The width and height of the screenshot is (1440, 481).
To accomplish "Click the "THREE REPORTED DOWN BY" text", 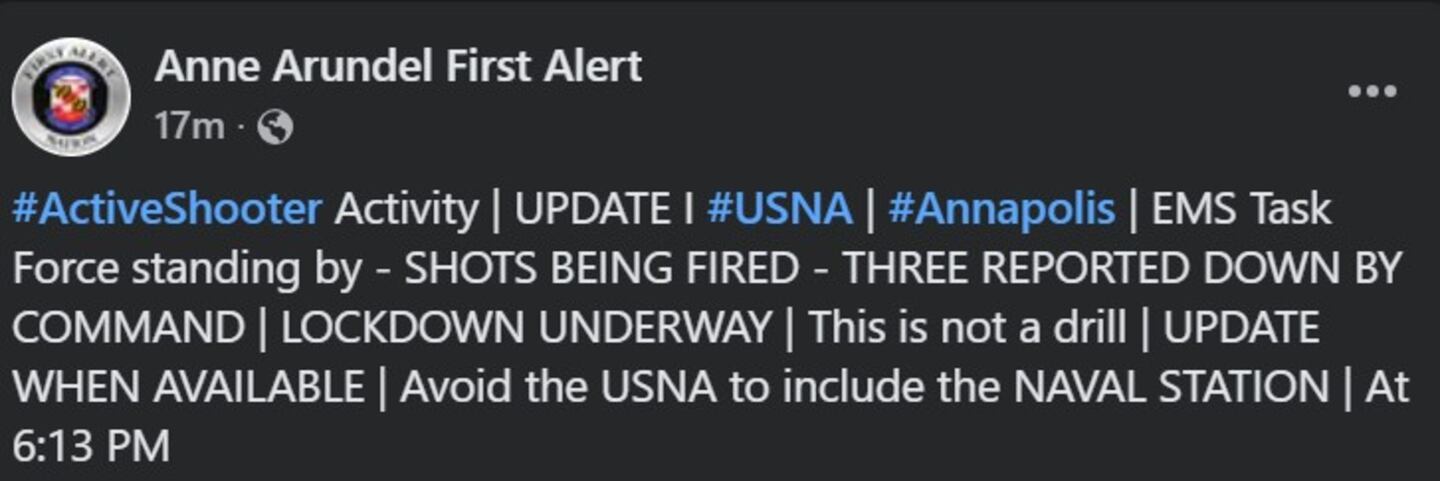I will 1123,269.
